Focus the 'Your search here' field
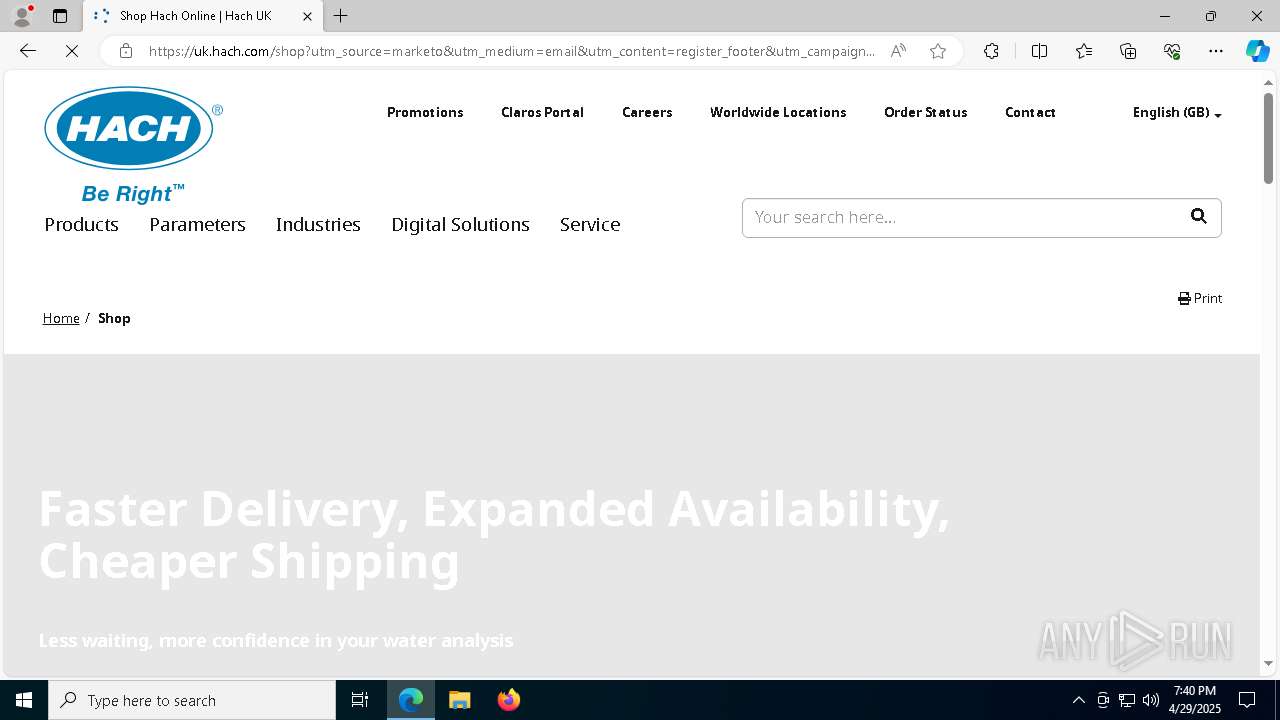Screen dimensions: 1280x720 [x=960, y=217]
